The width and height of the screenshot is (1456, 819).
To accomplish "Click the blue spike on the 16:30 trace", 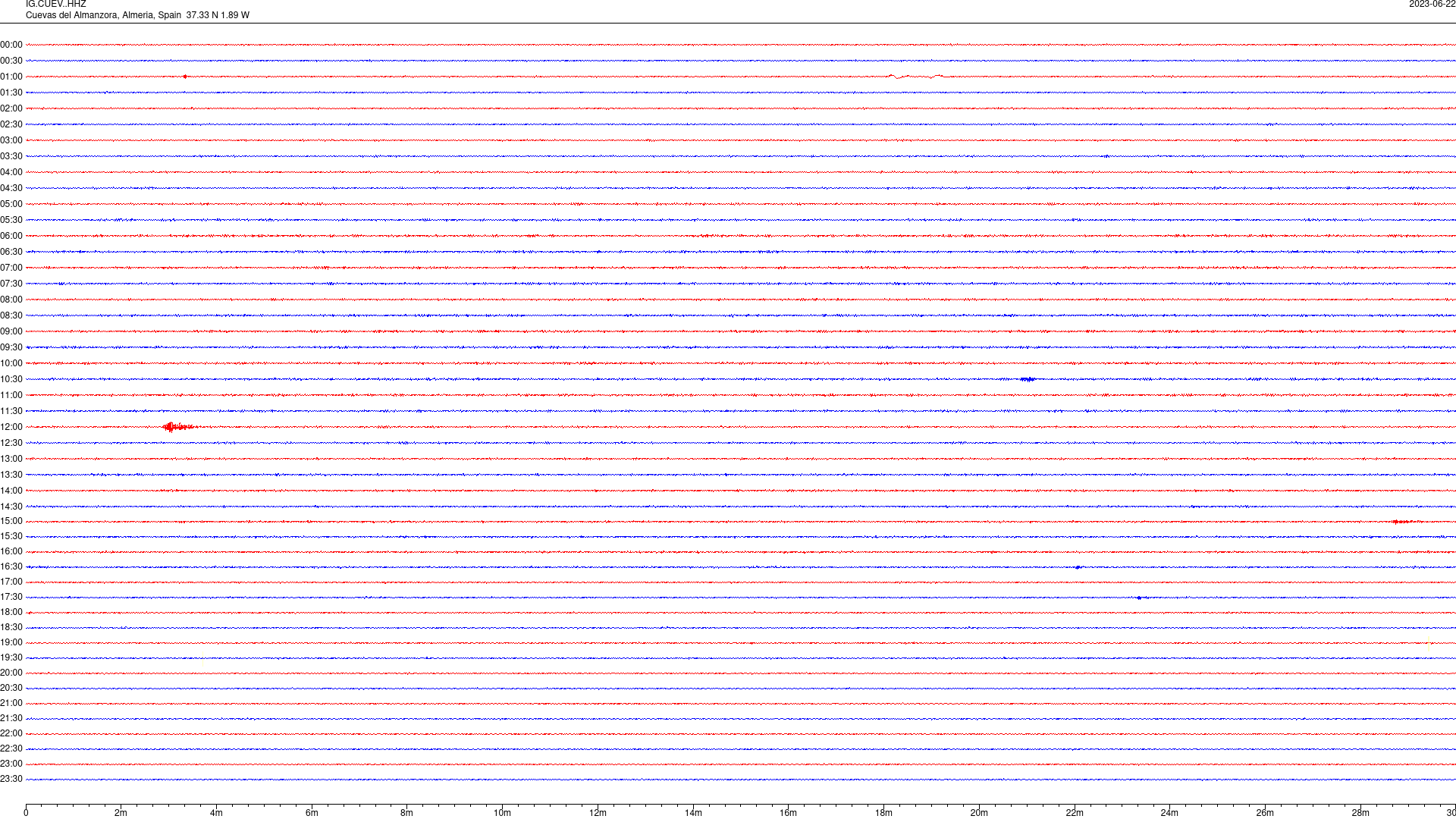I will coord(1078,567).
